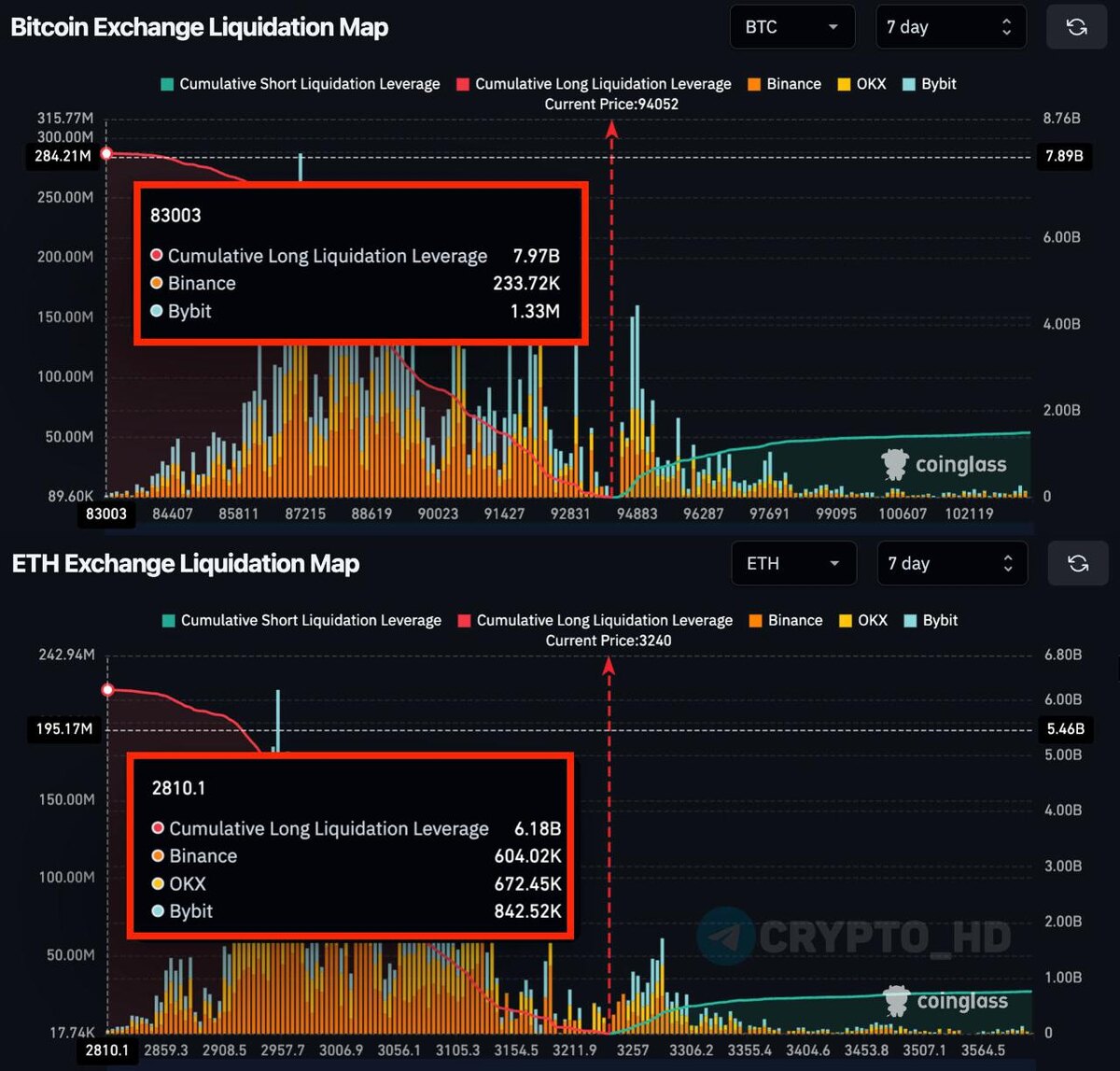The height and width of the screenshot is (1071, 1120).
Task: Open the ETH coin dropdown
Action: pos(792,563)
